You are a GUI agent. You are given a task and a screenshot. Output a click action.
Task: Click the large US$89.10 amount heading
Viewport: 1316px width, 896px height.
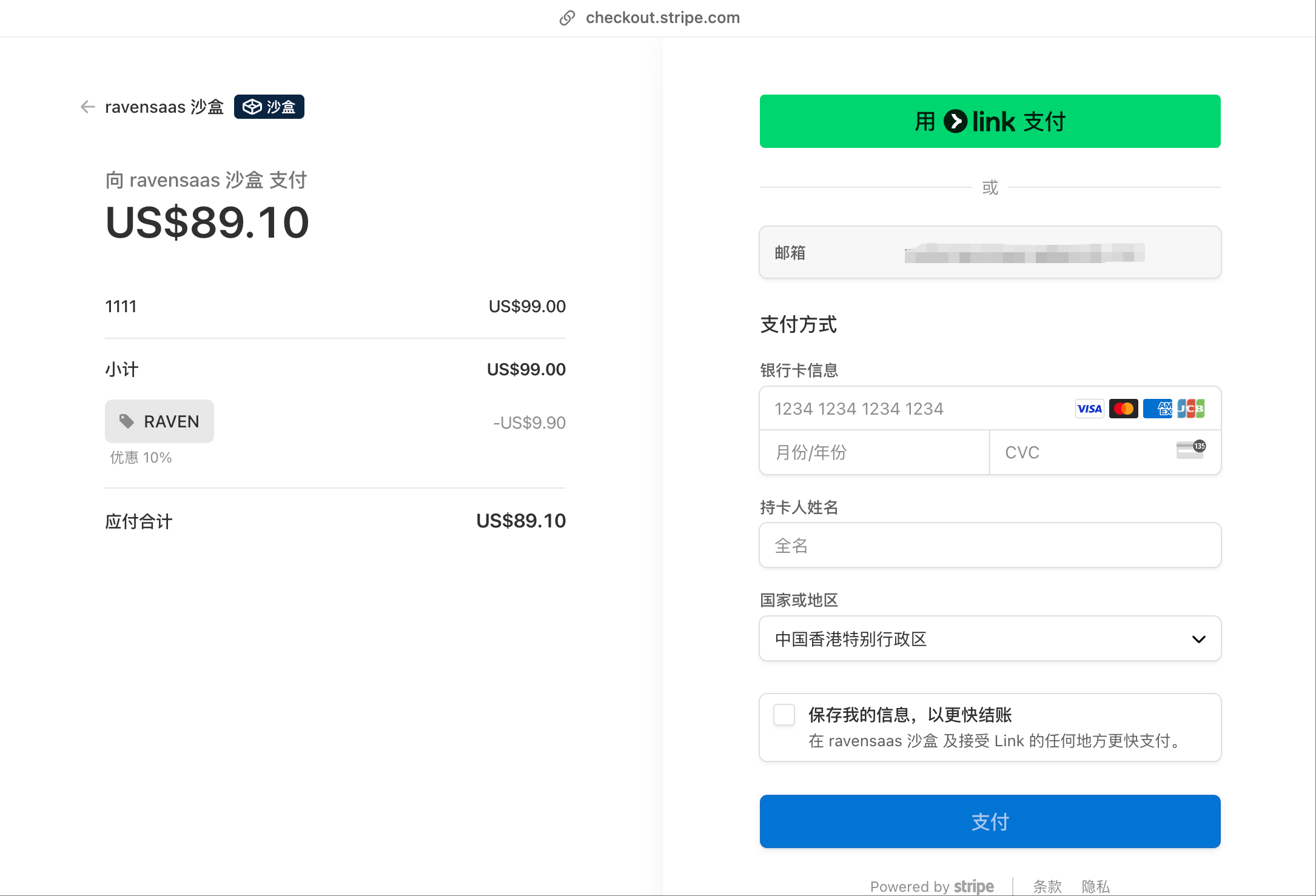207,222
